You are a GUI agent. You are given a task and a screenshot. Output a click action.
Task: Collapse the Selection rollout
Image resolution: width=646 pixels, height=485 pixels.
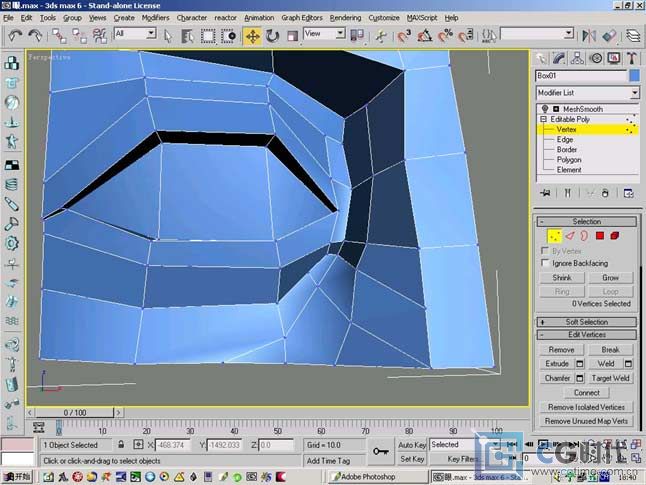click(587, 221)
